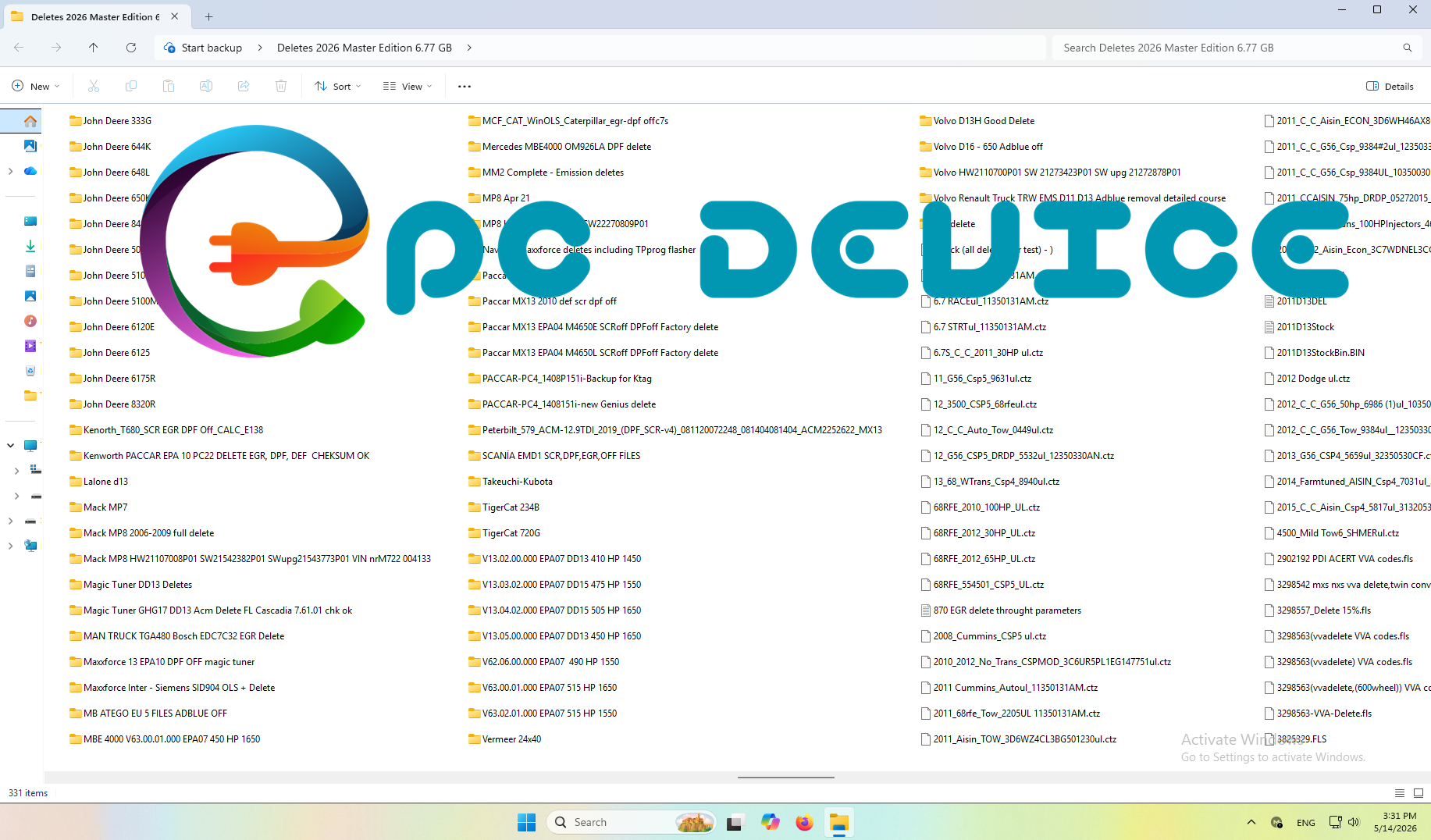
Task: Select Volvo D16 - 650 Adblue off folder
Action: point(981,147)
